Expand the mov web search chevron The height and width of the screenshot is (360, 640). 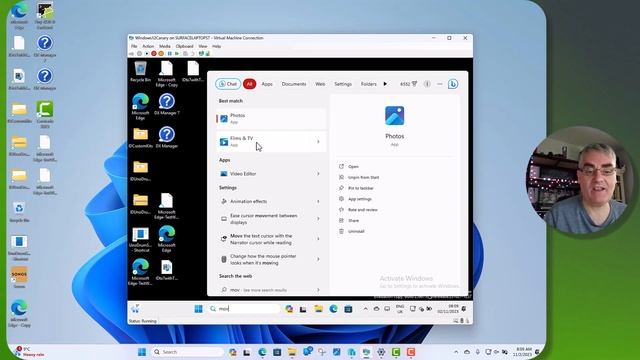point(318,290)
